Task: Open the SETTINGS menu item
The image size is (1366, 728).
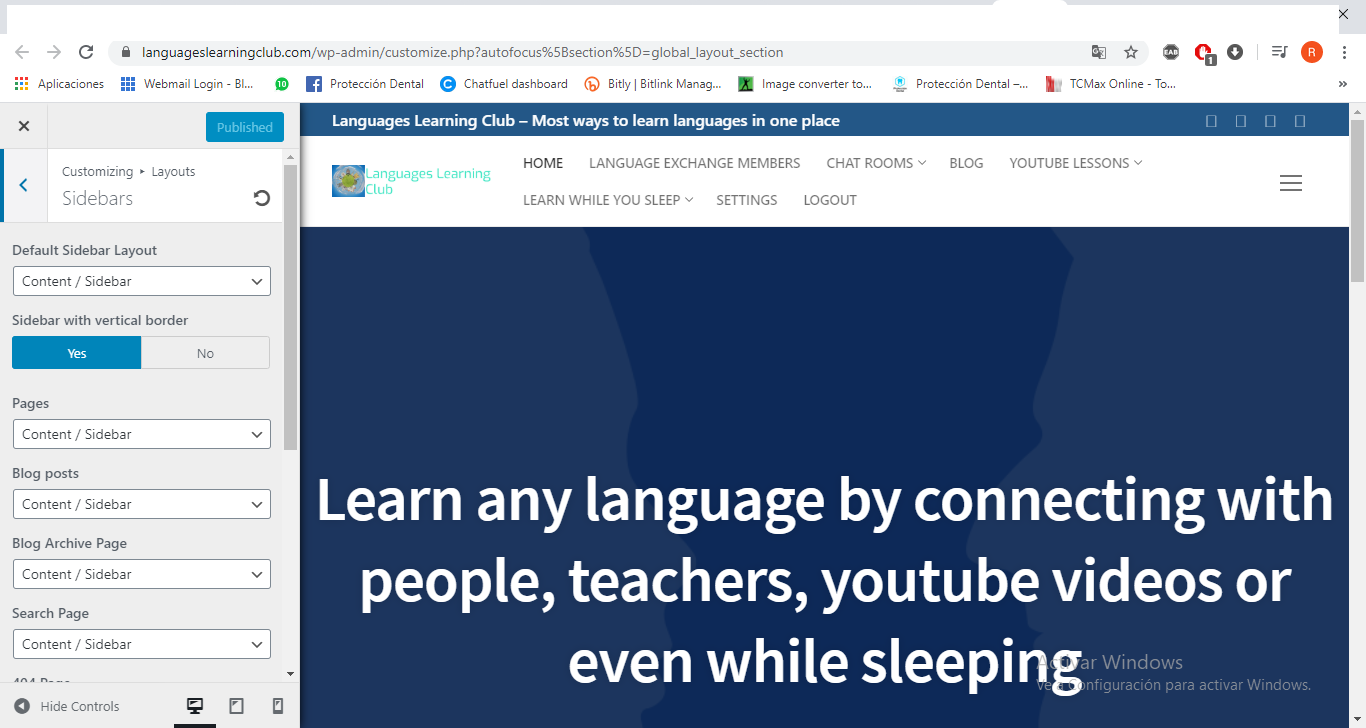Action: click(x=747, y=200)
